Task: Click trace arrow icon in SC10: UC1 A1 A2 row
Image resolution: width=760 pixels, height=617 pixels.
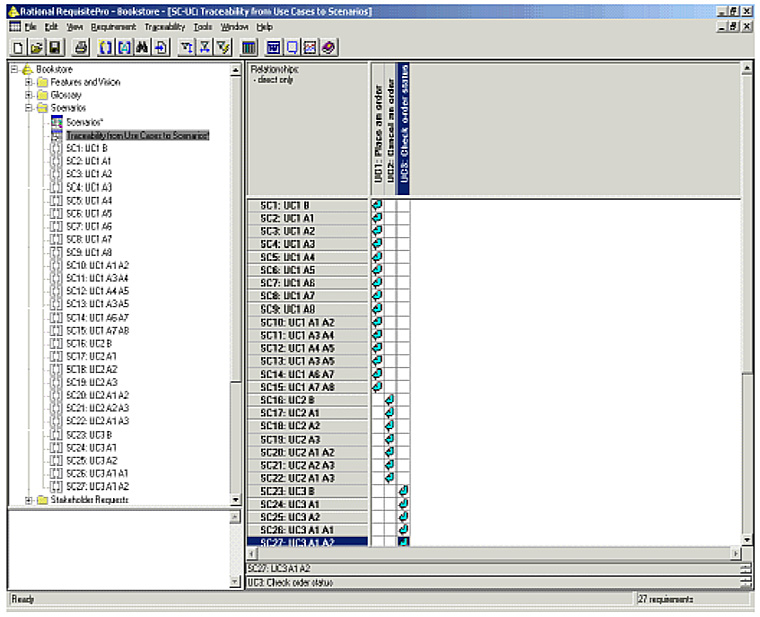Action: point(377,322)
